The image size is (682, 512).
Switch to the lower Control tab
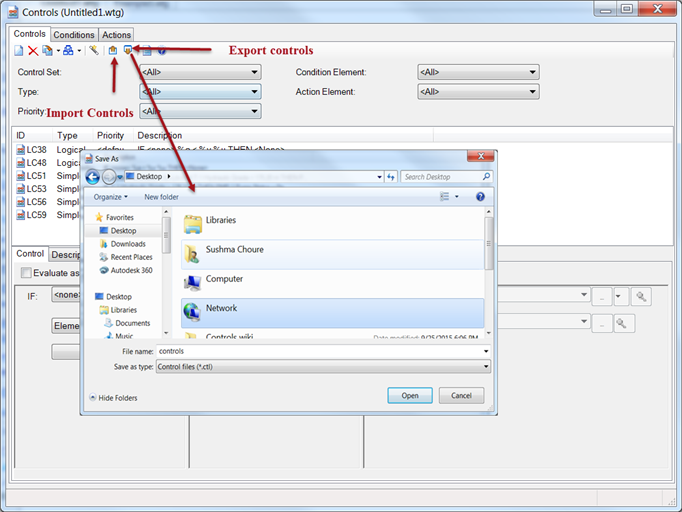[x=30, y=254]
